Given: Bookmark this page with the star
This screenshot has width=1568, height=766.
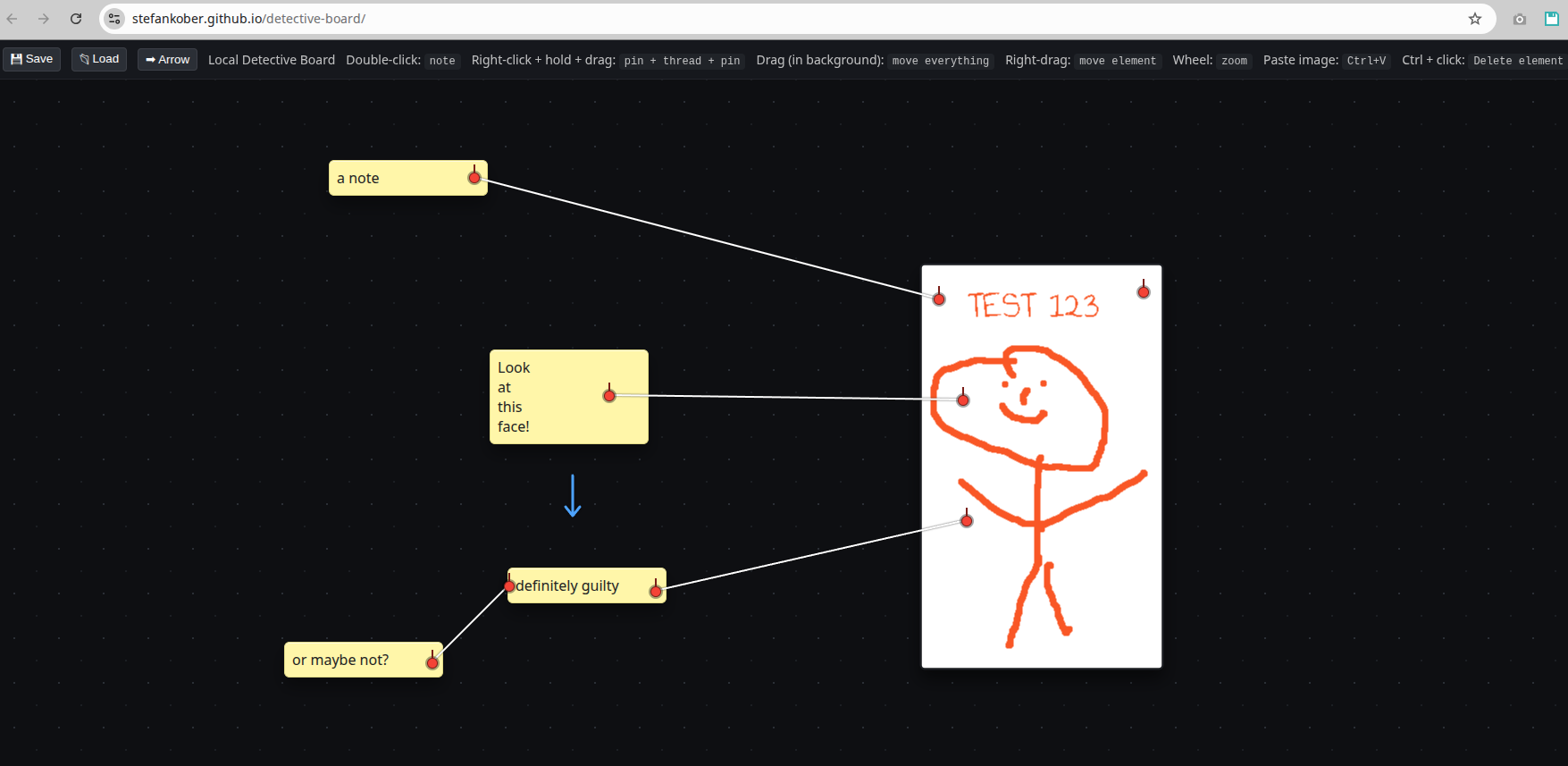Looking at the screenshot, I should (1475, 19).
